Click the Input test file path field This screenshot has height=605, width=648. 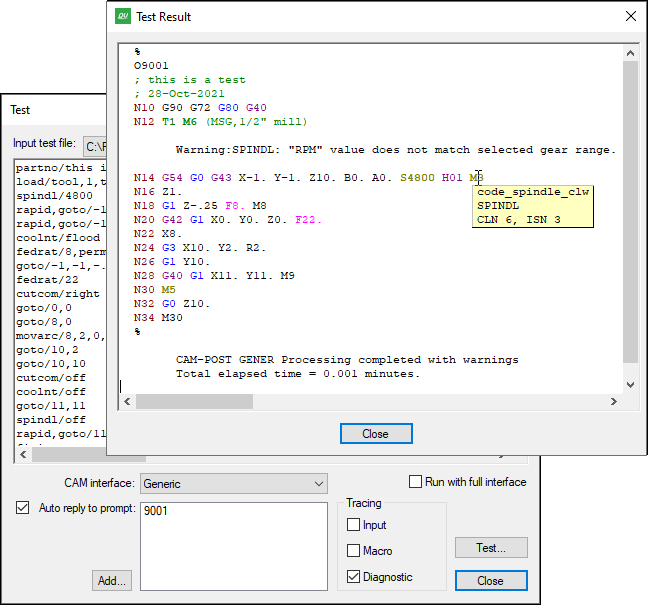click(95, 146)
